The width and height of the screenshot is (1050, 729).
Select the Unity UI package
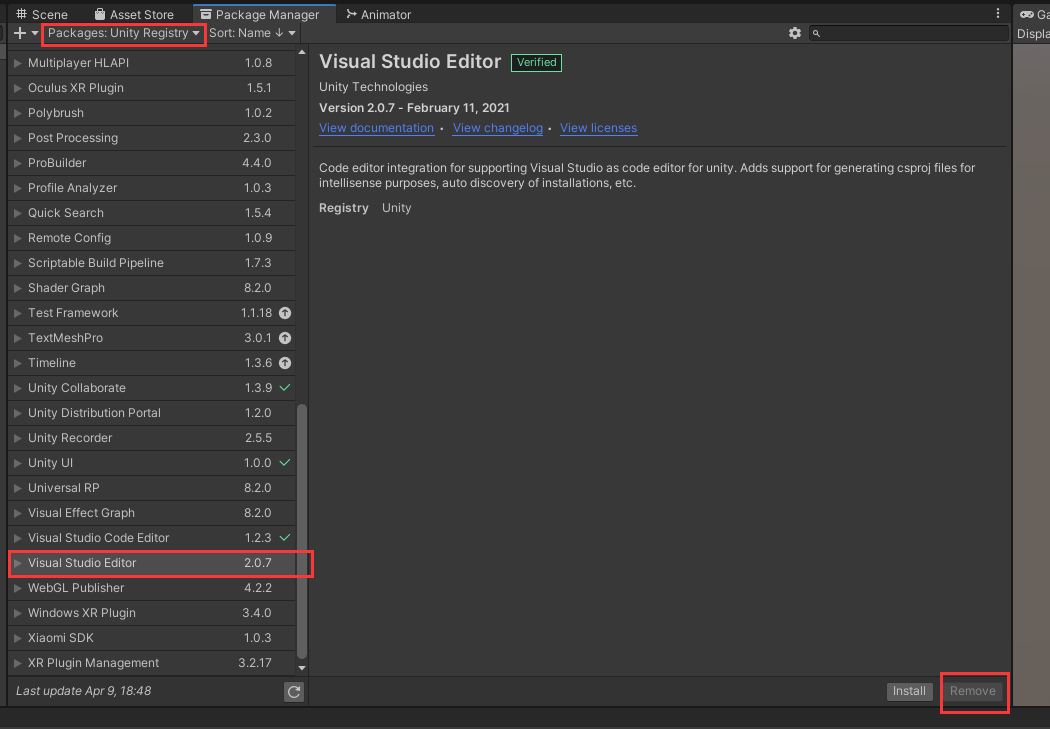(x=151, y=463)
